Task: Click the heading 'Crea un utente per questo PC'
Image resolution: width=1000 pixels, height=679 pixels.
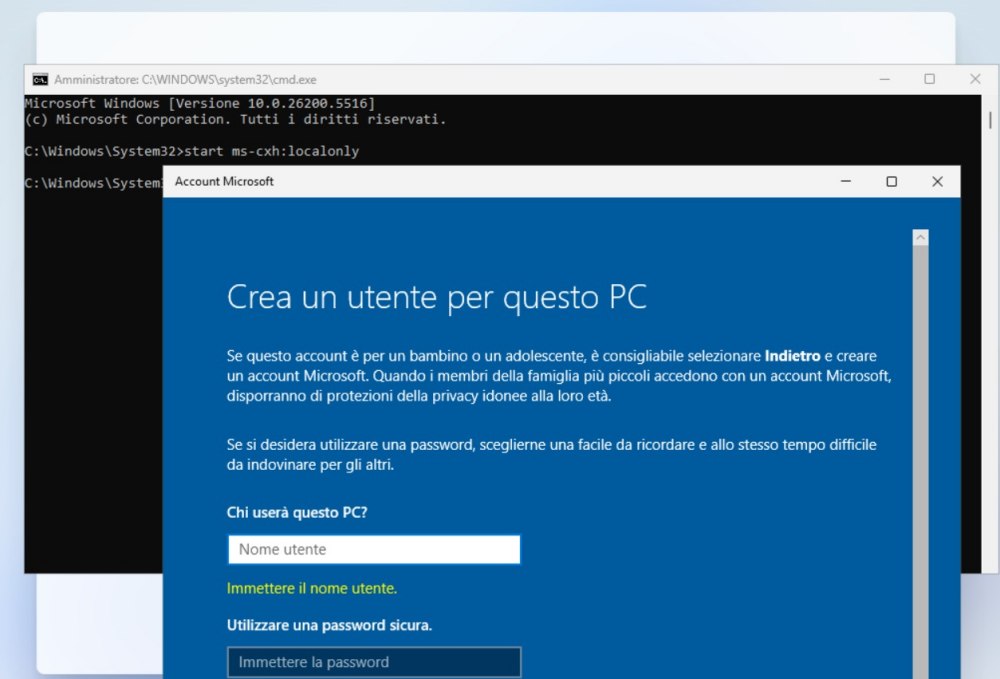Action: point(437,298)
